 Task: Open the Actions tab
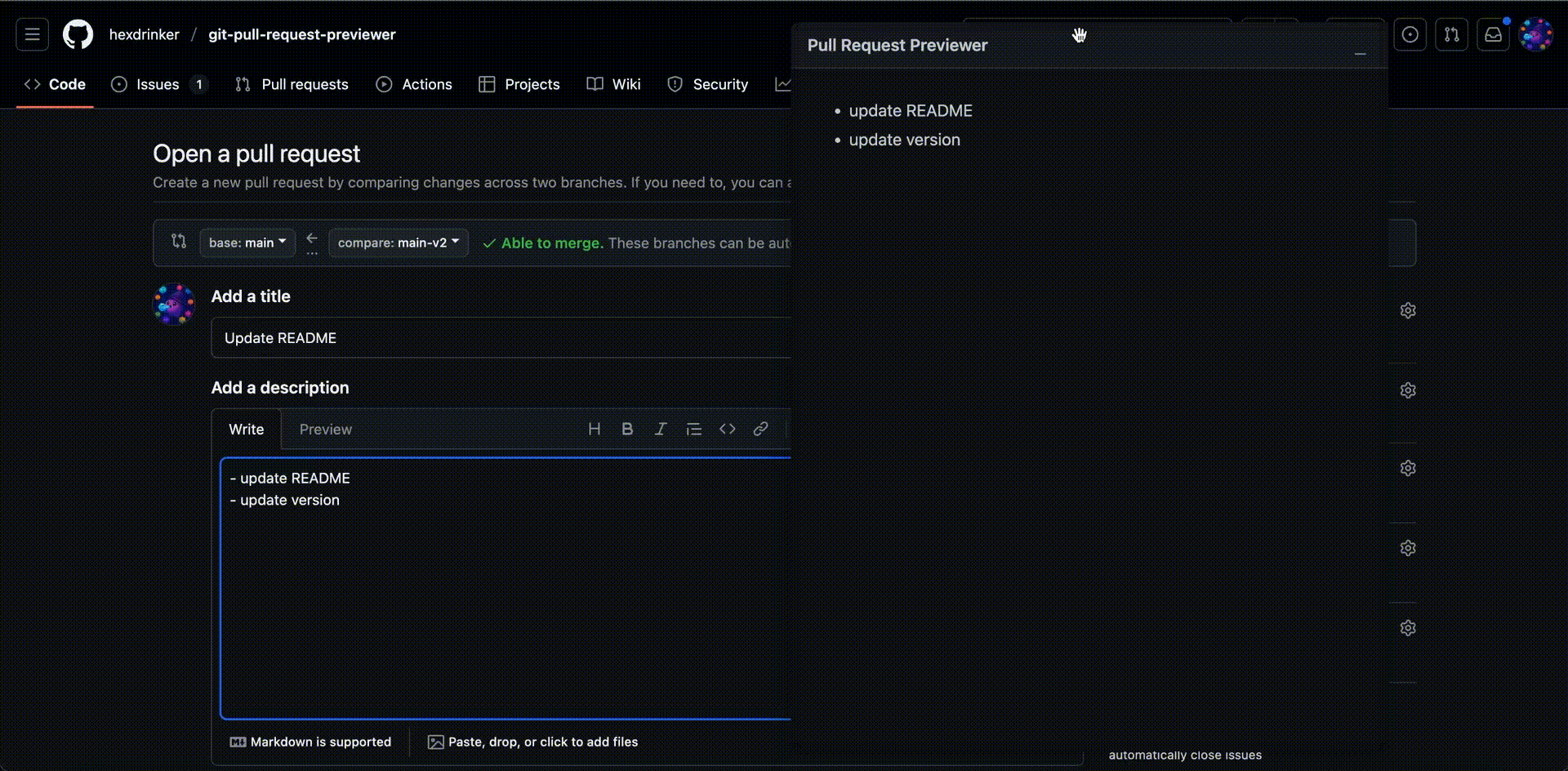click(x=414, y=84)
